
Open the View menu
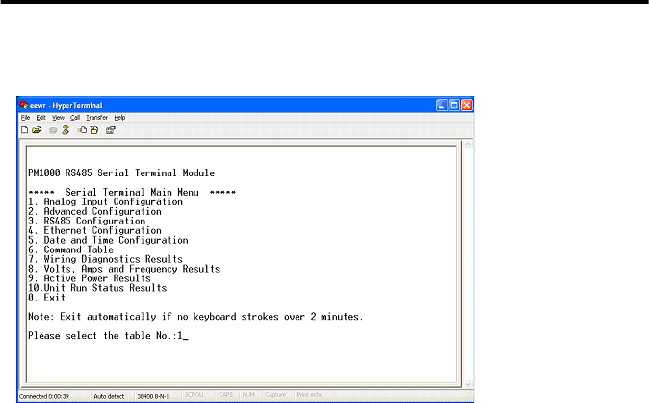click(x=58, y=118)
